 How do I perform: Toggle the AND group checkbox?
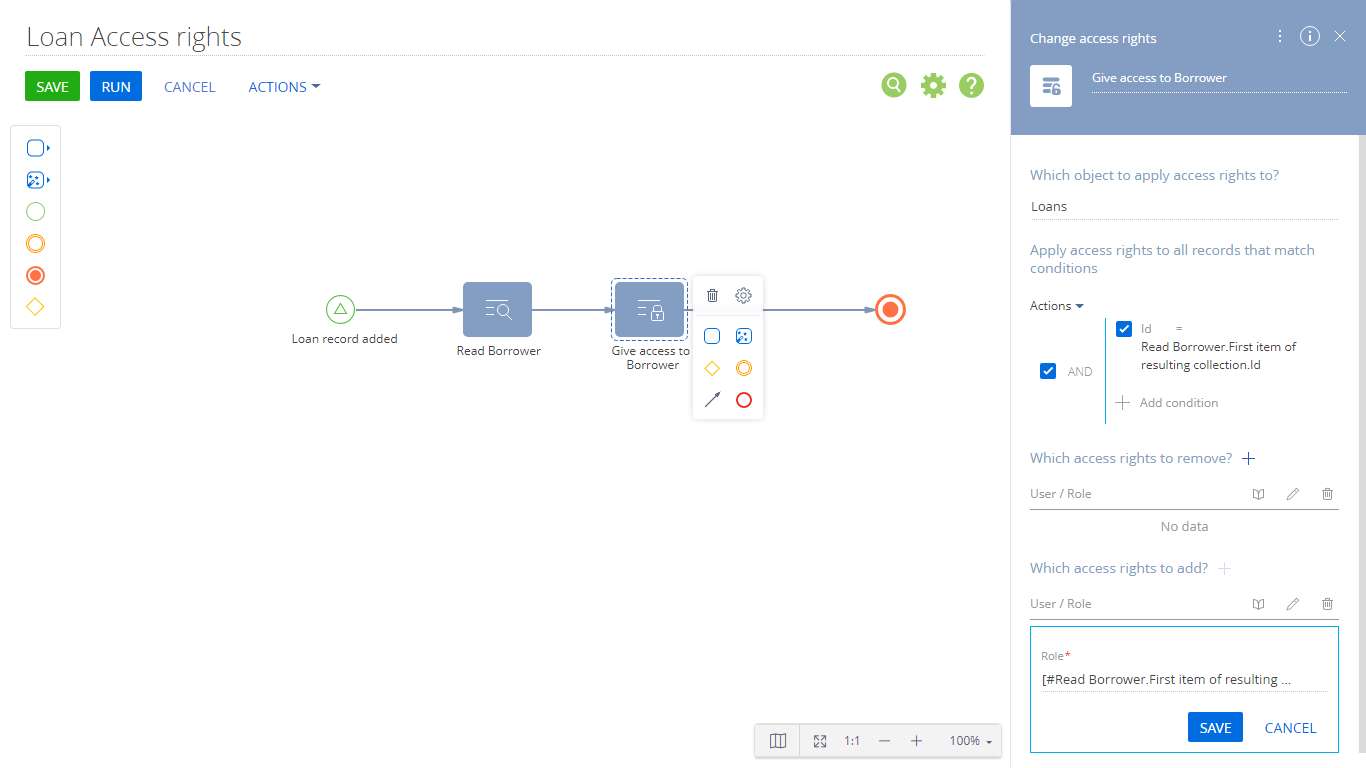(1048, 371)
